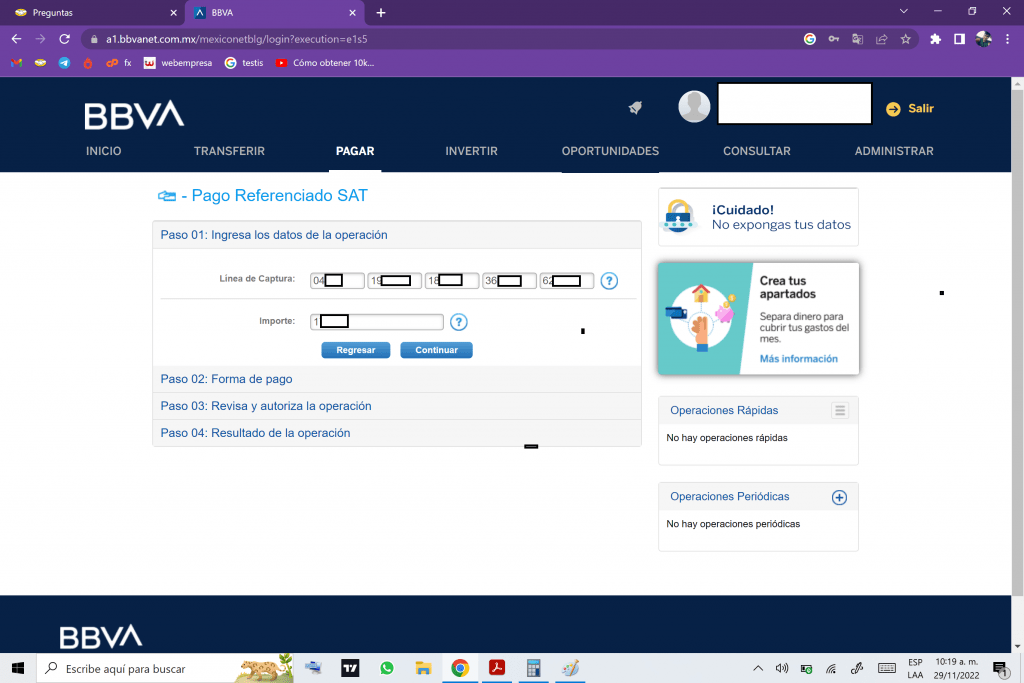Click the yellow Salir arrow icon
Viewport: 1024px width, 683px height.
click(x=893, y=109)
